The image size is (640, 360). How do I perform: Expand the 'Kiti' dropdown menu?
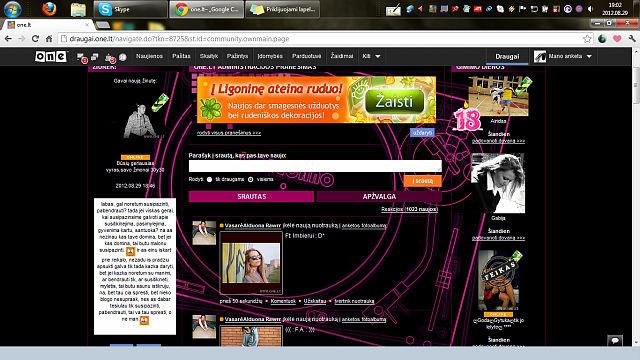point(371,56)
